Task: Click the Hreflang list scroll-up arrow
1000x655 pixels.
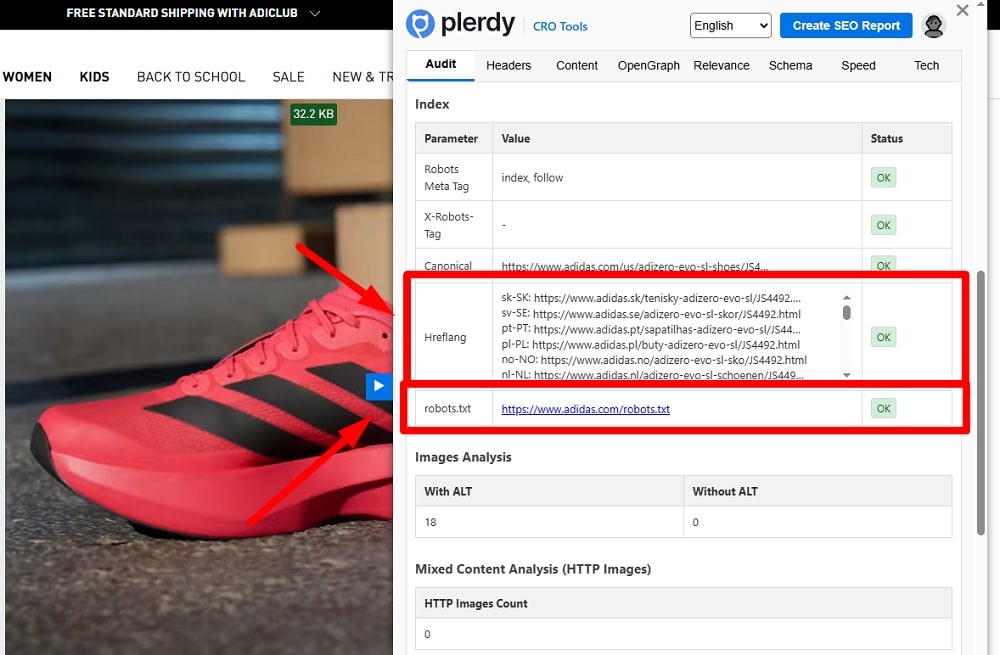Action: tap(846, 297)
